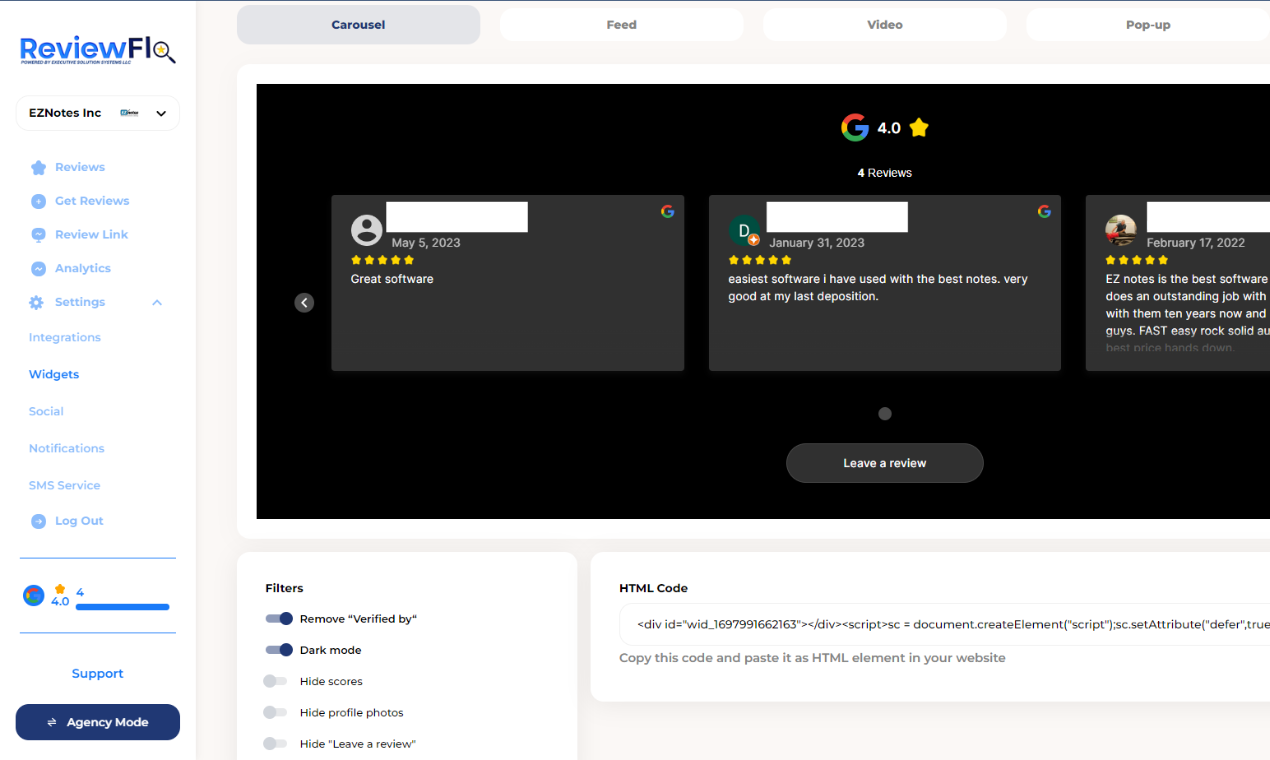Click the Log Out link
Image resolution: width=1270 pixels, height=760 pixels.
79,521
